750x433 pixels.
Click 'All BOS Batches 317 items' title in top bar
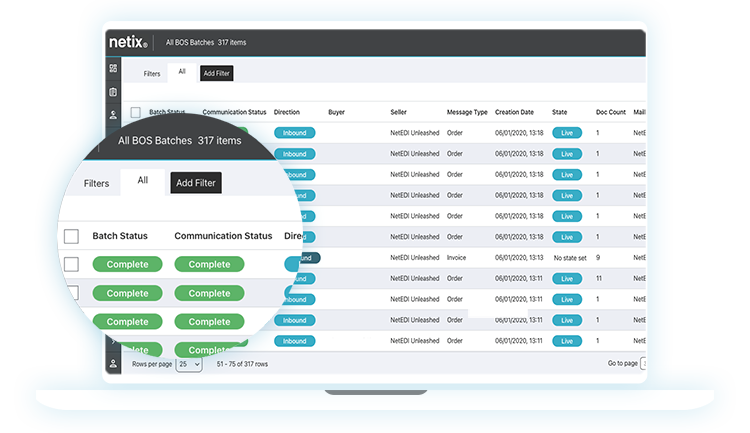click(206, 43)
